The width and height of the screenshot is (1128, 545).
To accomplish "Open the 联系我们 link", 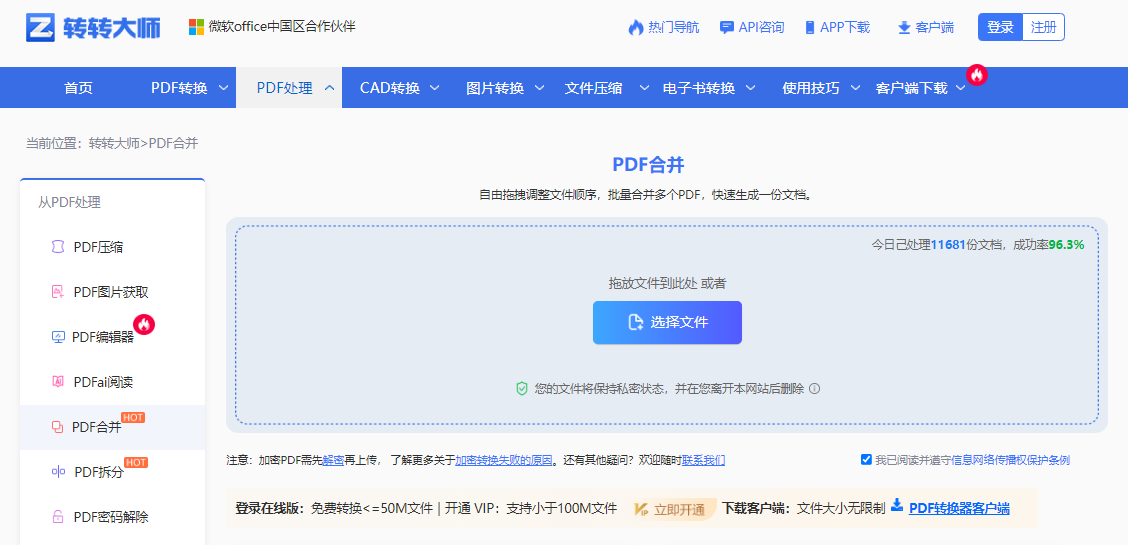I will 703,460.
